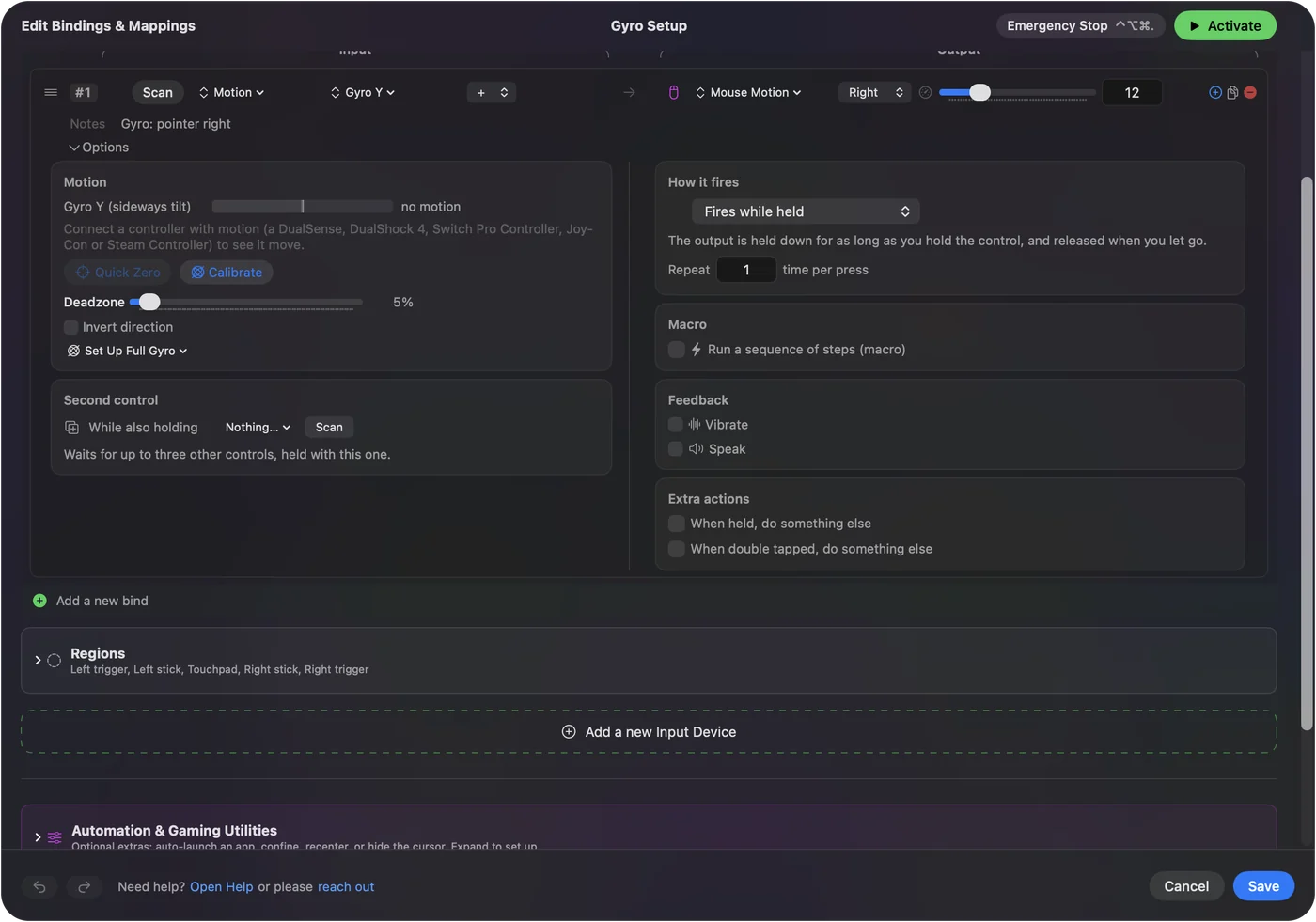Click the Regions dashed circle icon

tap(55, 661)
